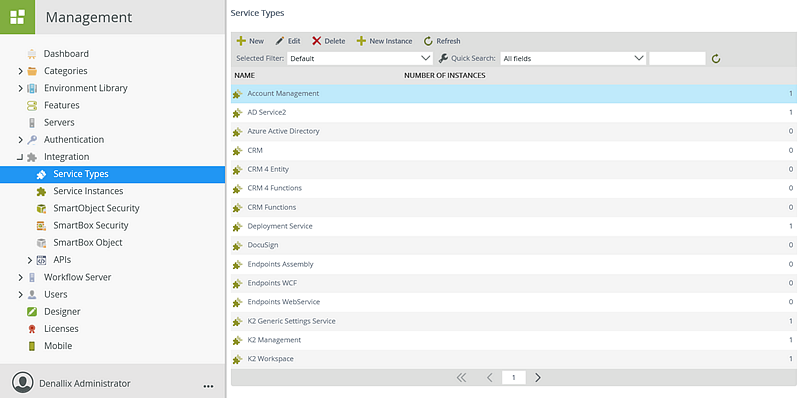The image size is (800, 398).
Task: Click the New toolbar button
Action: (251, 41)
